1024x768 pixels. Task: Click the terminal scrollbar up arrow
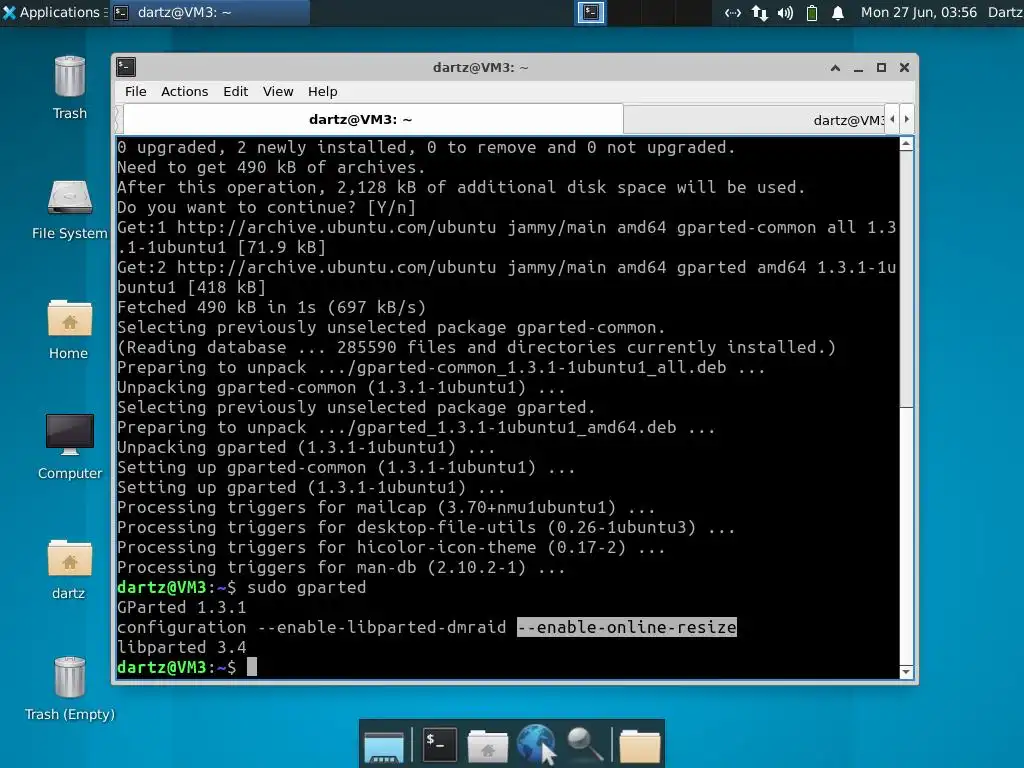(x=906, y=145)
